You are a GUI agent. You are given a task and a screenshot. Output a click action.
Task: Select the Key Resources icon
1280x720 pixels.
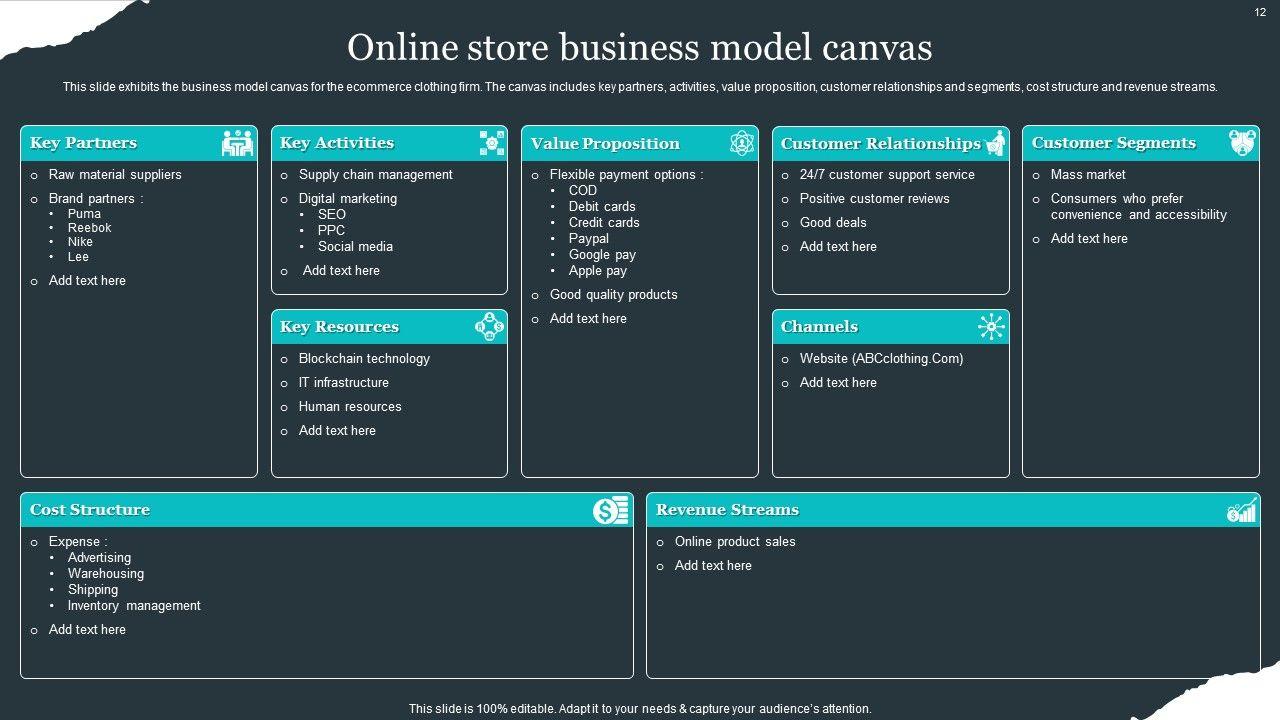[x=489, y=327]
